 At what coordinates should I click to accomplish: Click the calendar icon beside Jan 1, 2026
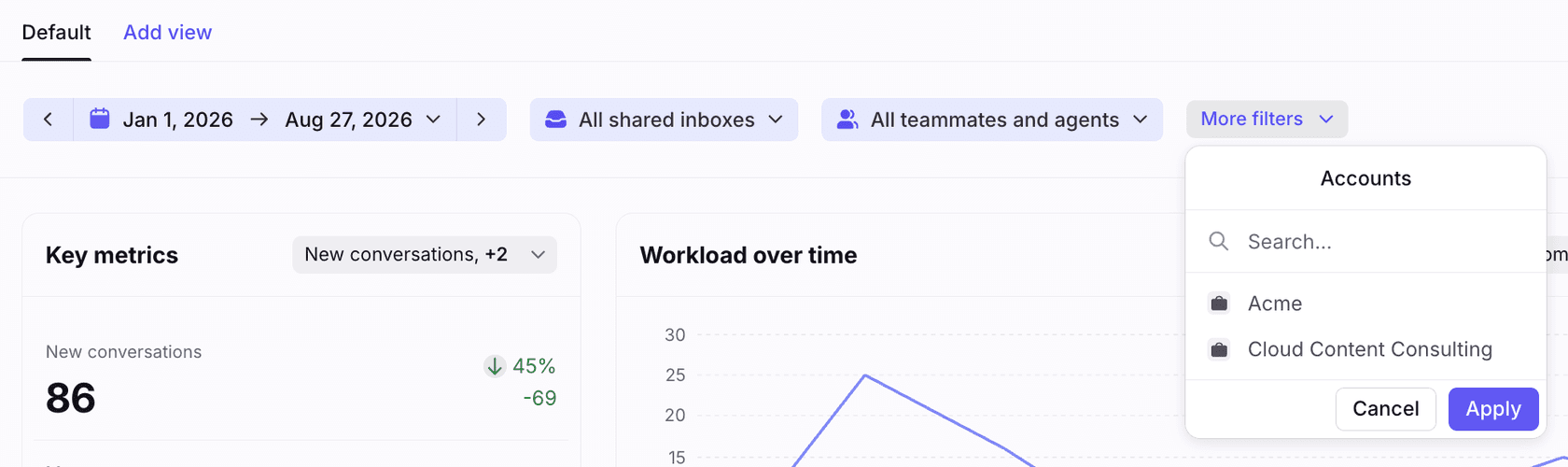100,119
